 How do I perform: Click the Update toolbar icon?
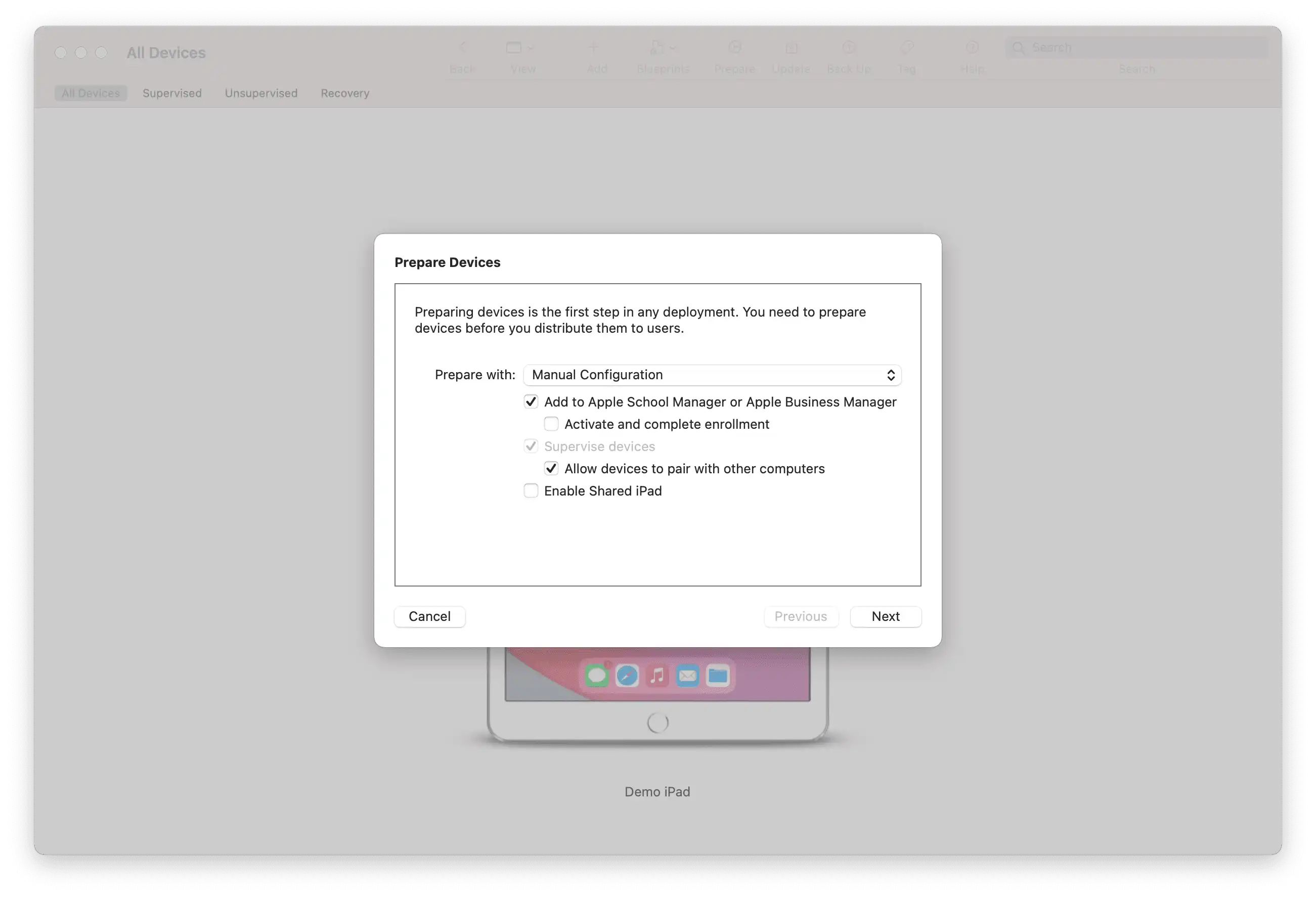[x=791, y=48]
